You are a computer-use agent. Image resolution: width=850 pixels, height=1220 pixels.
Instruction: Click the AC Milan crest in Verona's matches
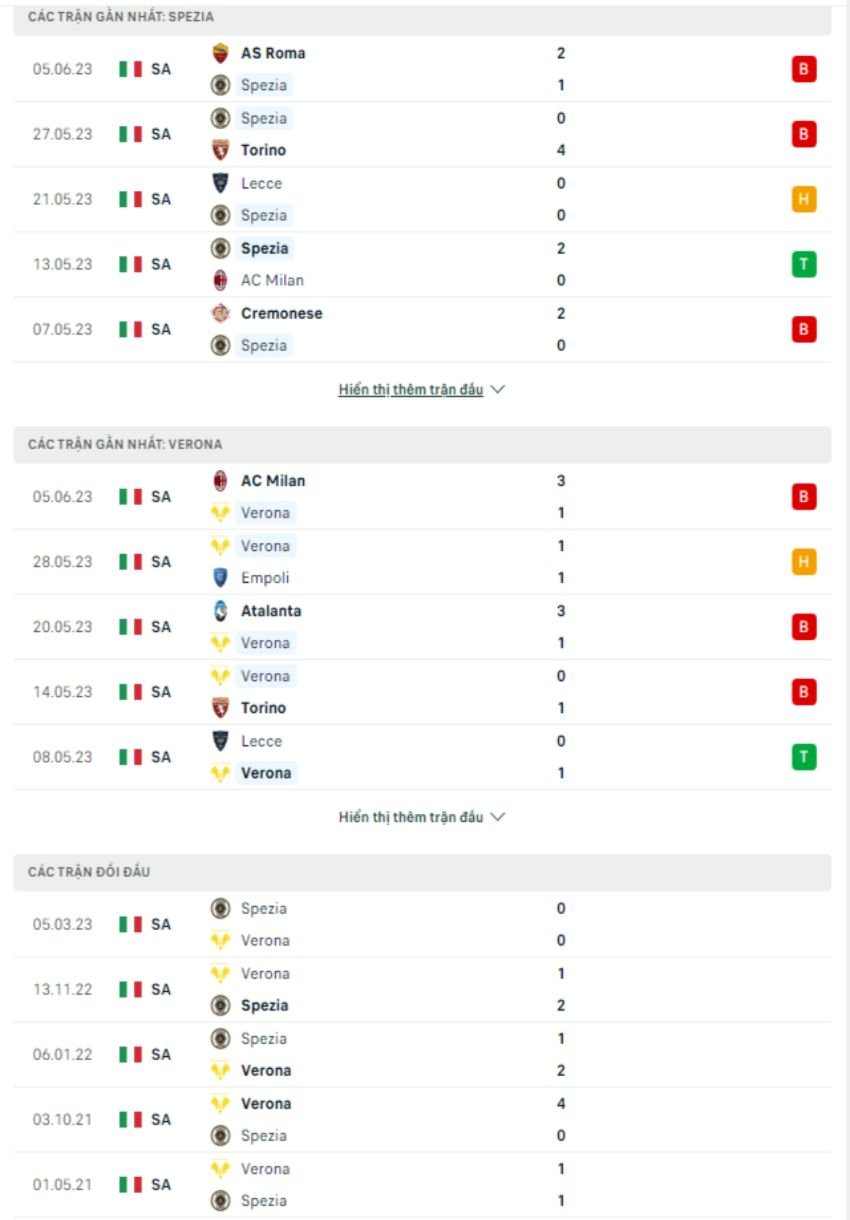click(218, 480)
